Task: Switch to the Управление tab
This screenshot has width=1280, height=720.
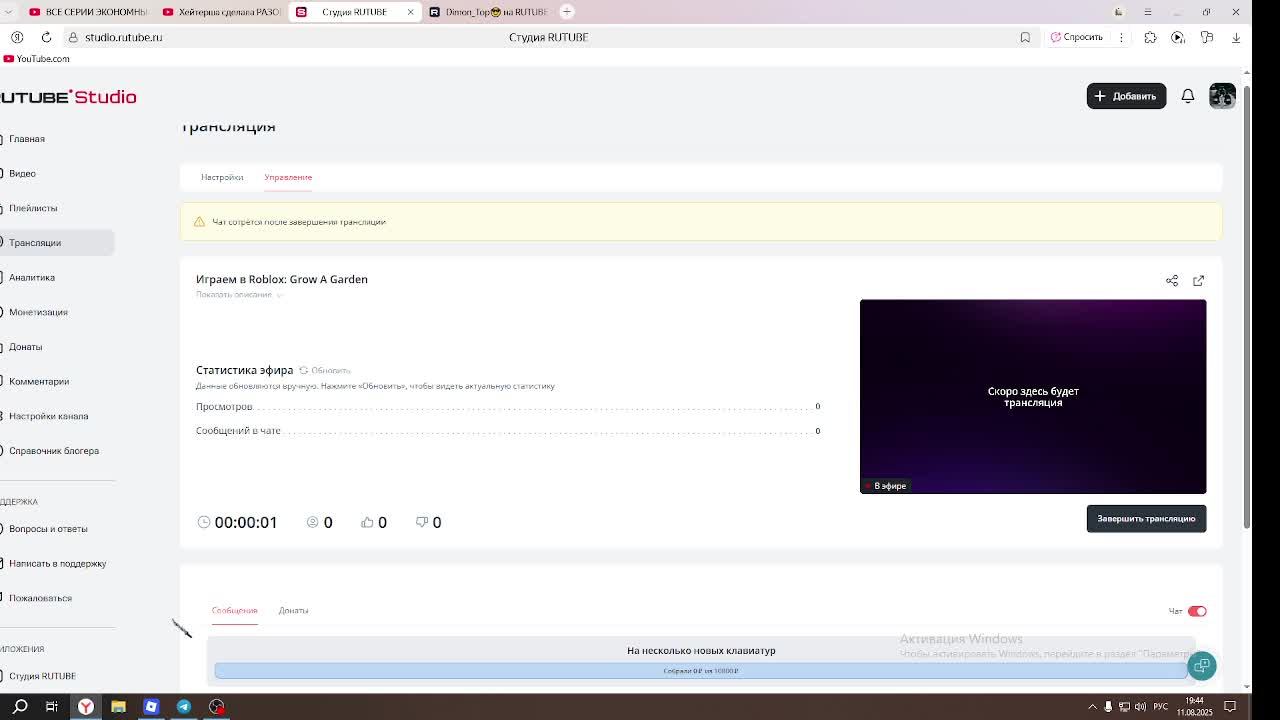Action: [x=288, y=177]
